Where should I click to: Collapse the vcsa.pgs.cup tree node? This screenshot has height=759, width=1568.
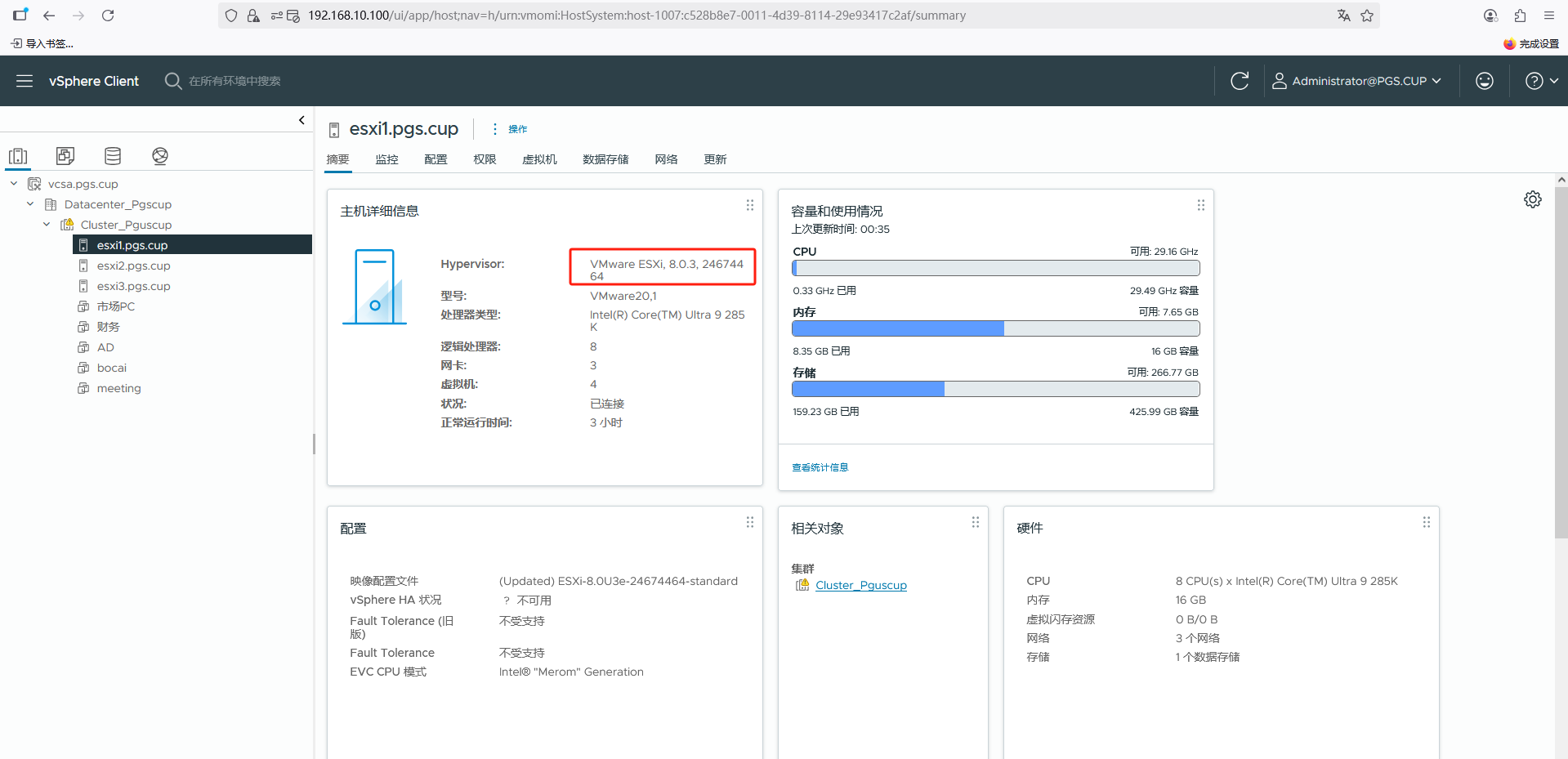click(x=14, y=184)
